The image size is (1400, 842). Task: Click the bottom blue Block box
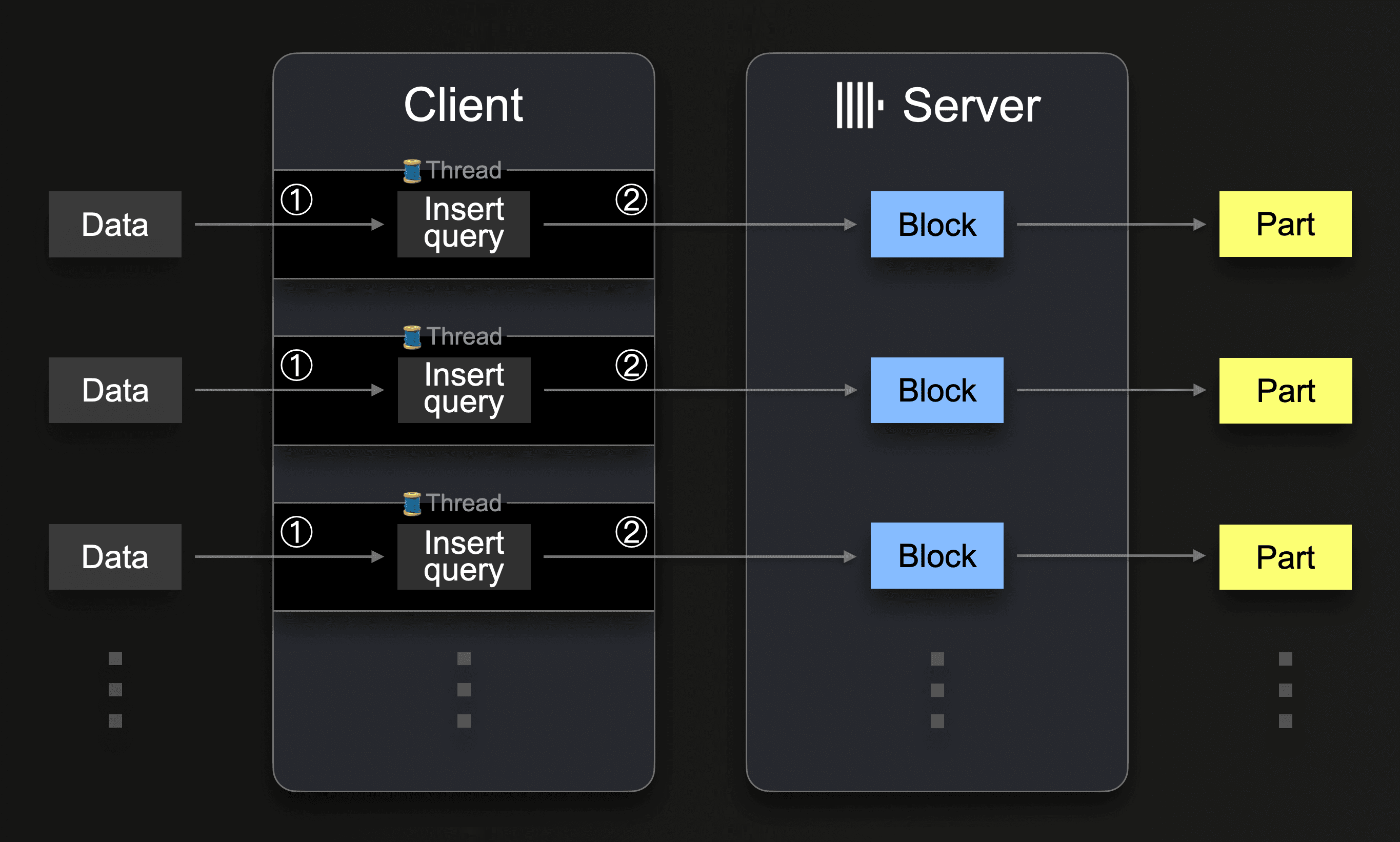(x=936, y=555)
